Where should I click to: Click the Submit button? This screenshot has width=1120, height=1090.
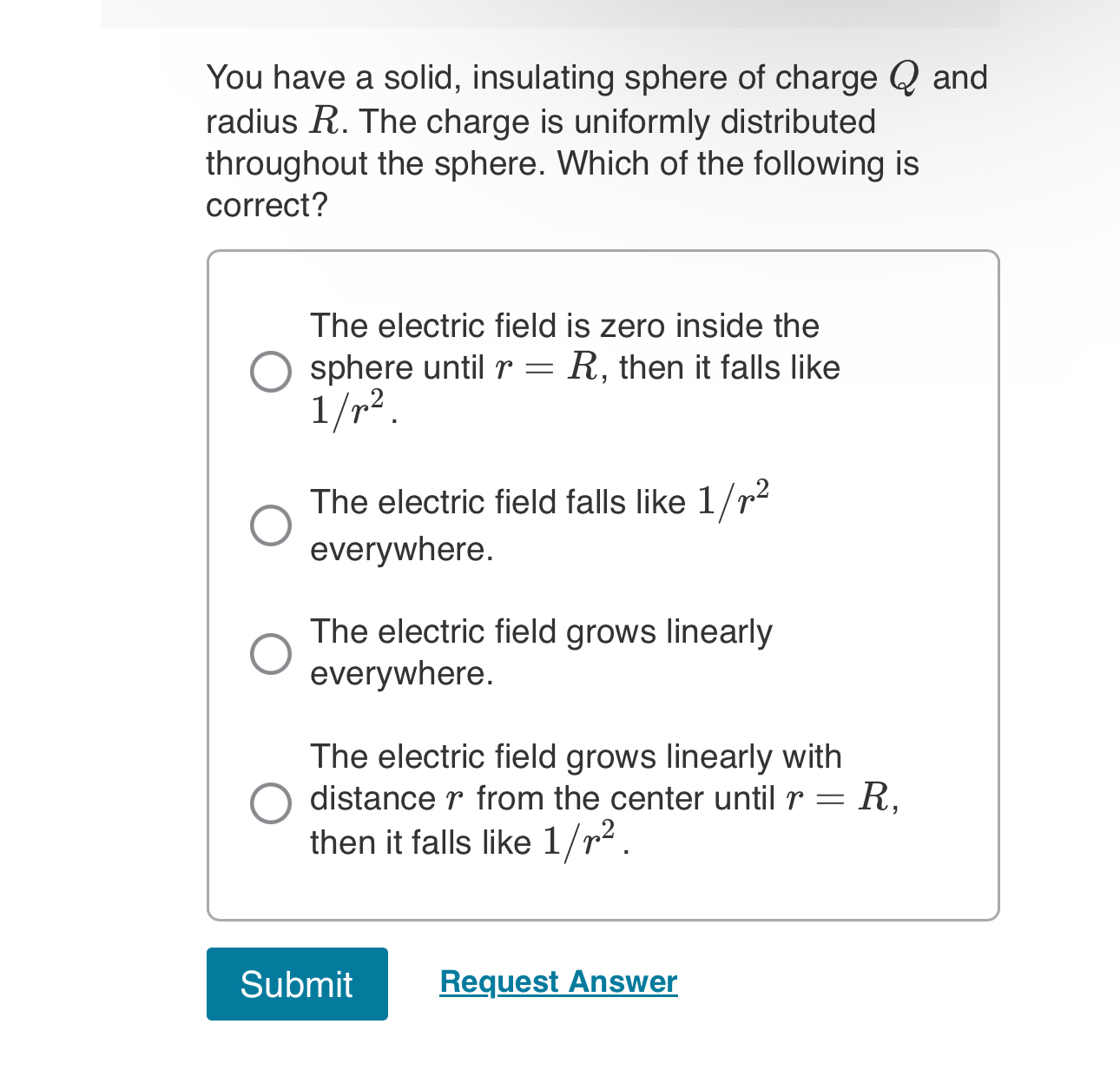(x=297, y=983)
